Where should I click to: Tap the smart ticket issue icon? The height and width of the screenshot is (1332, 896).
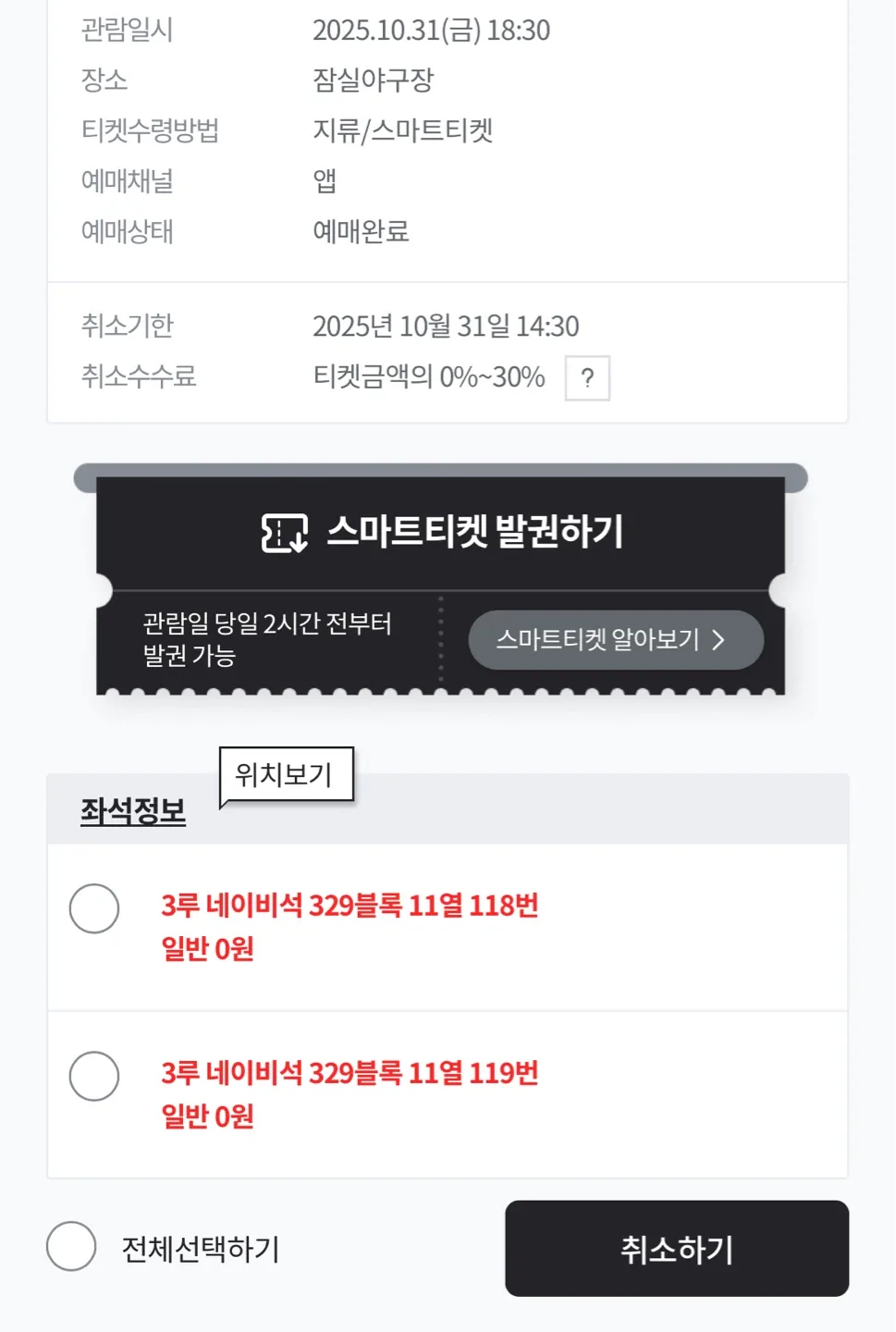coord(284,533)
